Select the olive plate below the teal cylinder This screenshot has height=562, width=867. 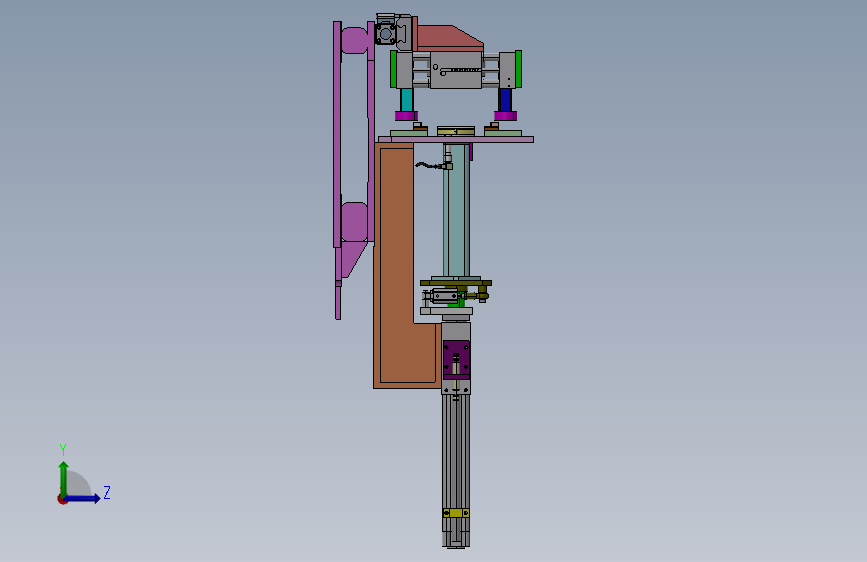[456, 283]
